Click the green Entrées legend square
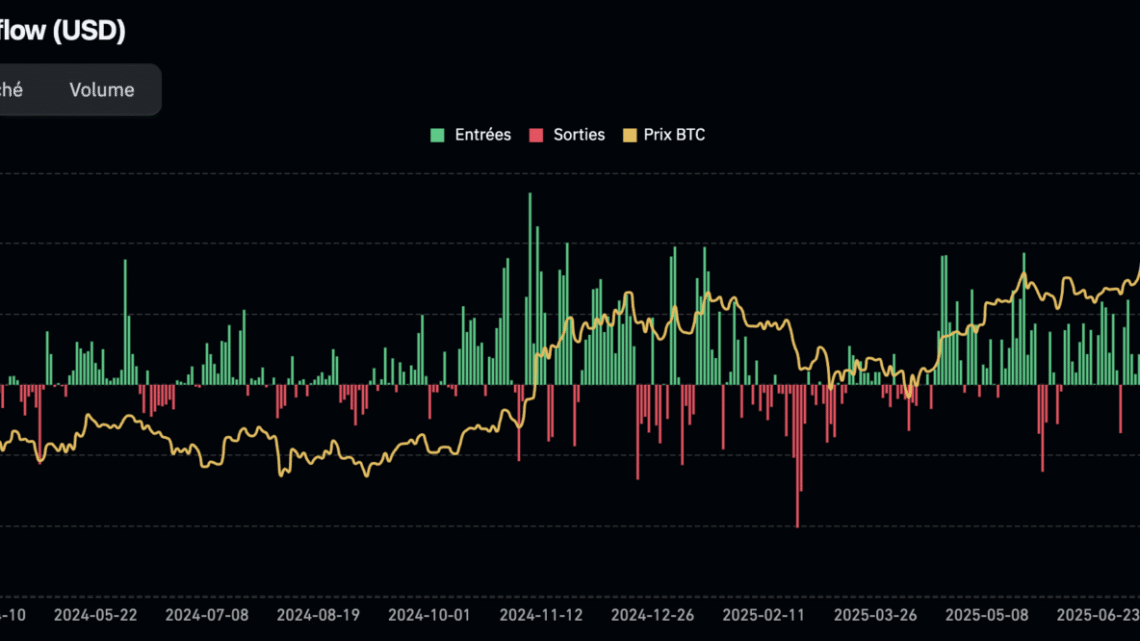This screenshot has height=641, width=1140. 439,134
